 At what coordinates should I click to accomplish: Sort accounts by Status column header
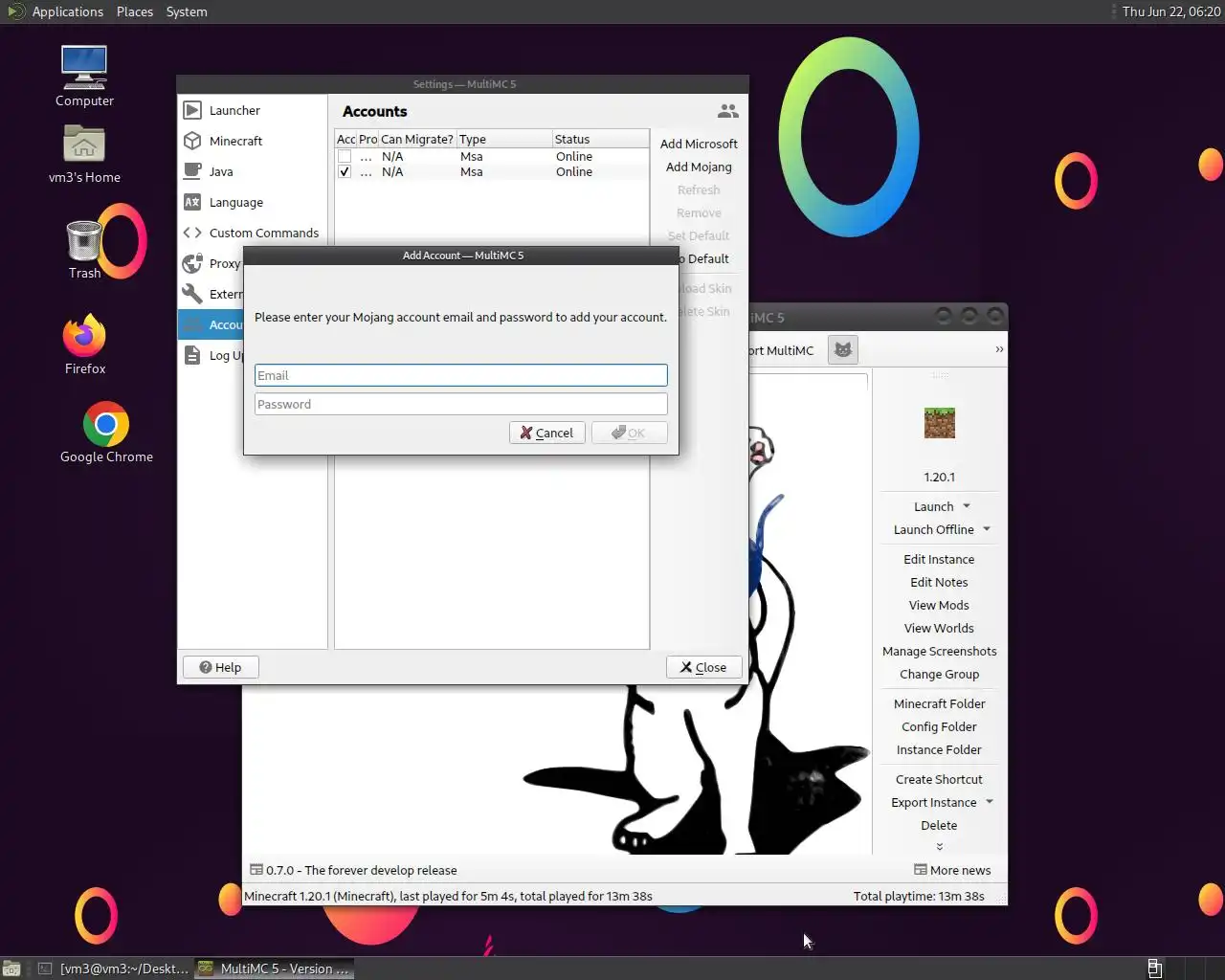pyautogui.click(x=600, y=139)
